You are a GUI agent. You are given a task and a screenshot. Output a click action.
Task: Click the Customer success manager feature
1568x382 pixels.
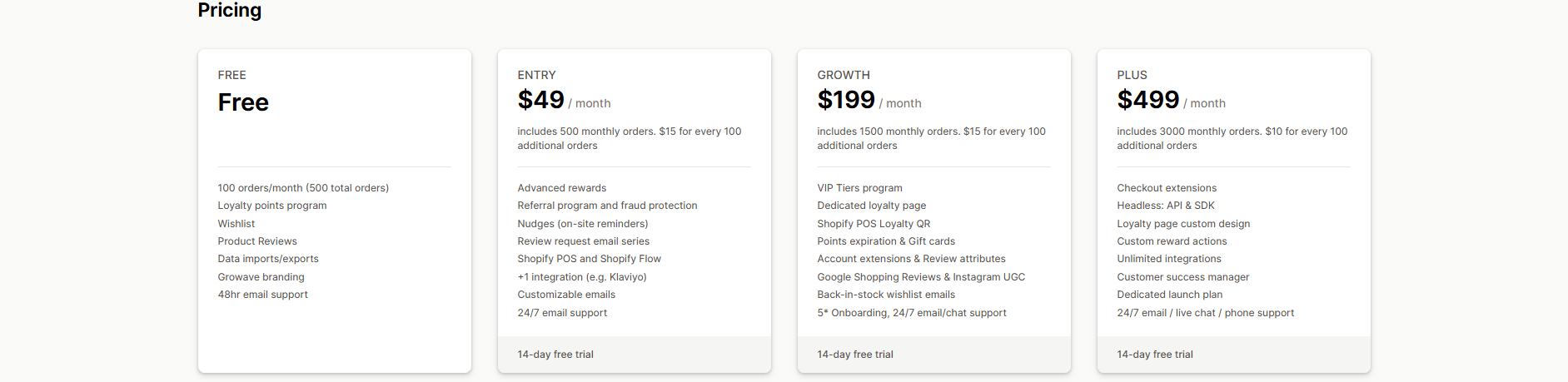(1183, 277)
